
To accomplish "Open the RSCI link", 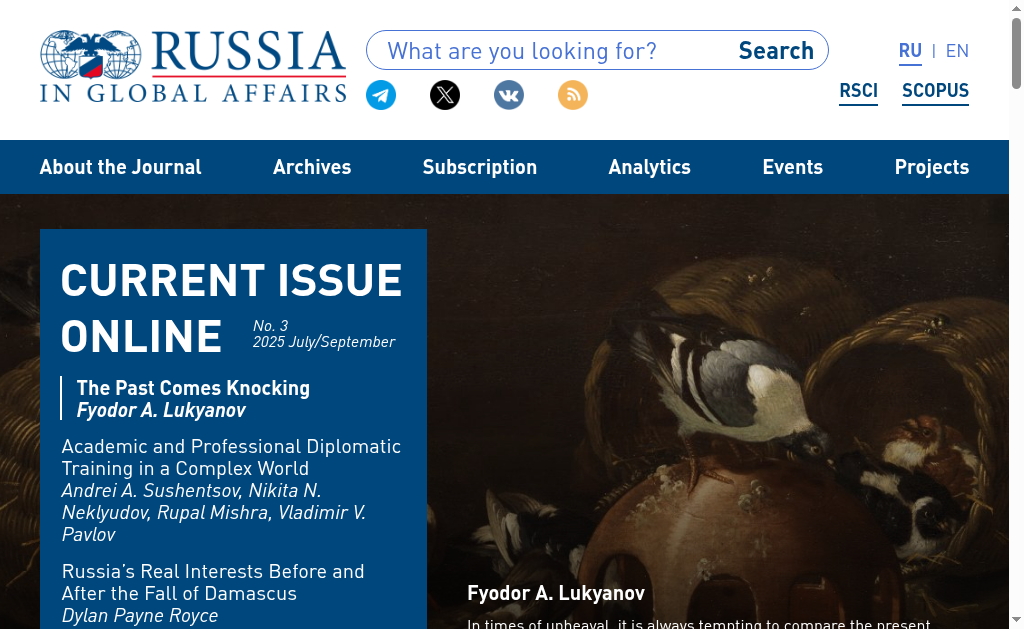I will point(858,91).
